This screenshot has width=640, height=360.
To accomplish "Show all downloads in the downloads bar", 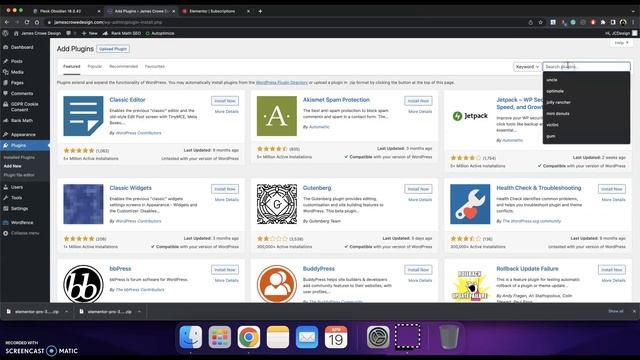I will [616, 311].
